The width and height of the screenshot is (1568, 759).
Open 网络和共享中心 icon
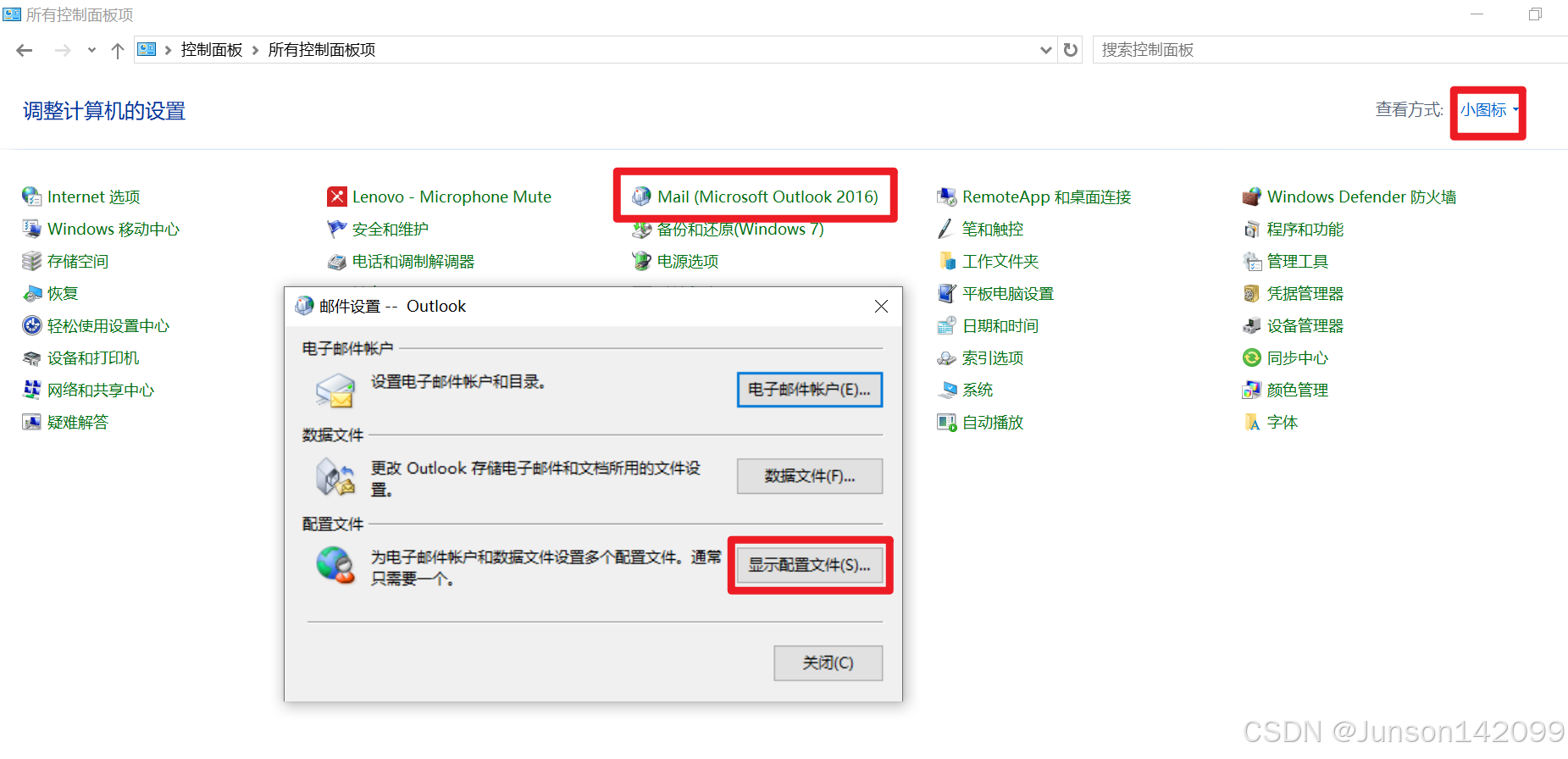31,390
